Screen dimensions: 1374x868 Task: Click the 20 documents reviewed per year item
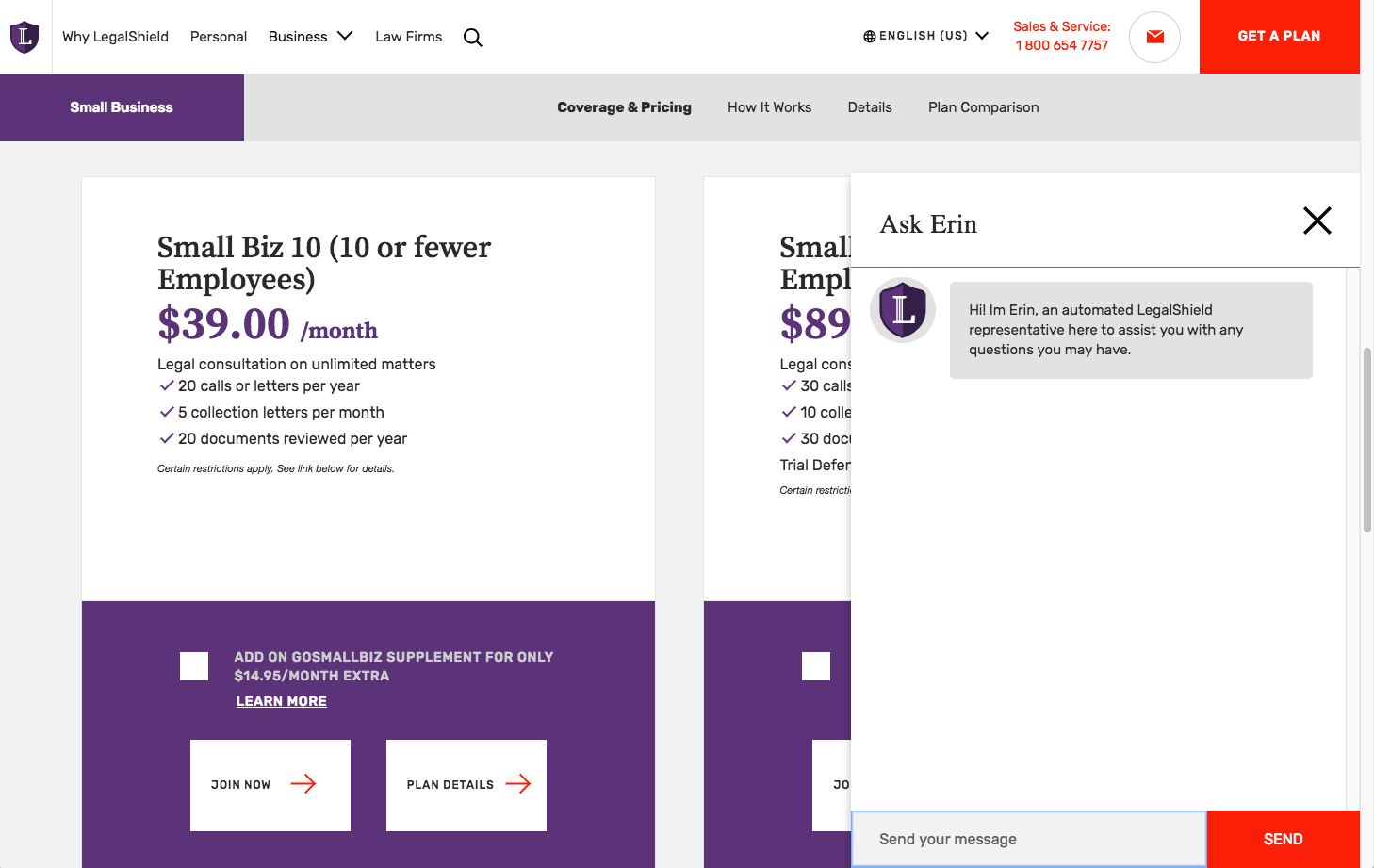pos(292,439)
